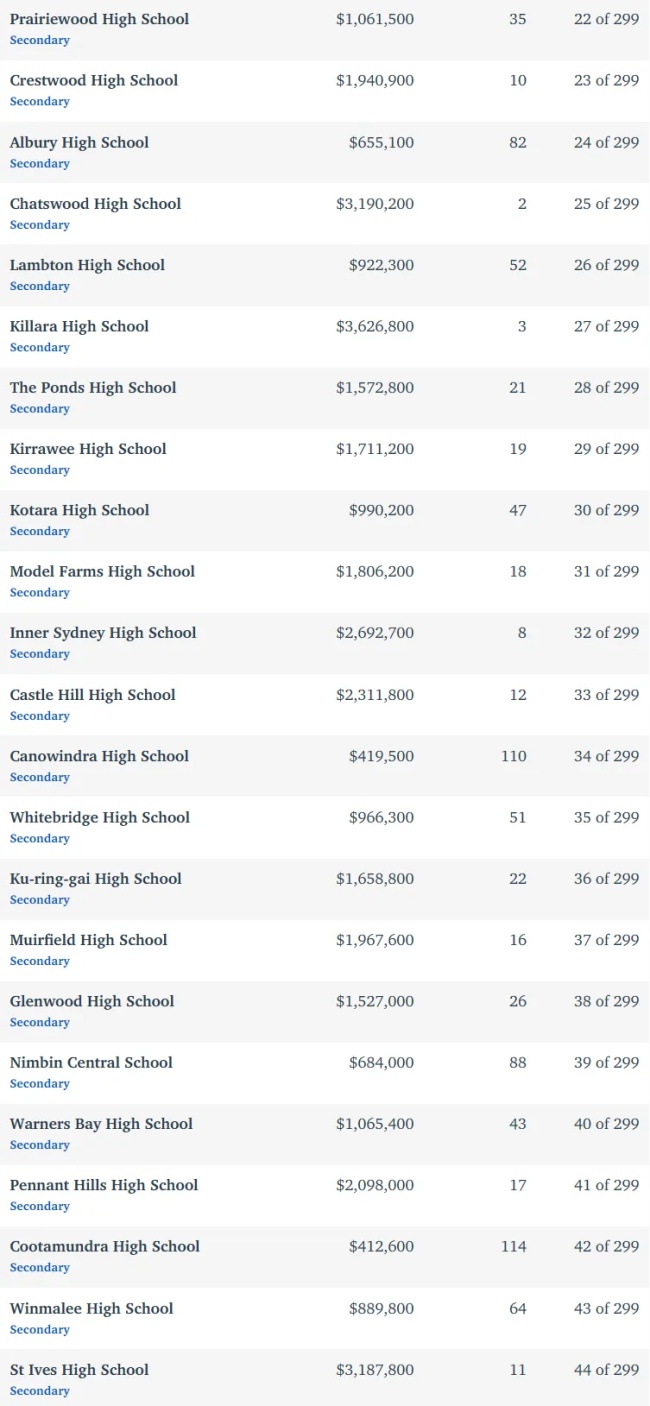Open the Model Farms High School link
This screenshot has width=650, height=1406.
click(102, 571)
